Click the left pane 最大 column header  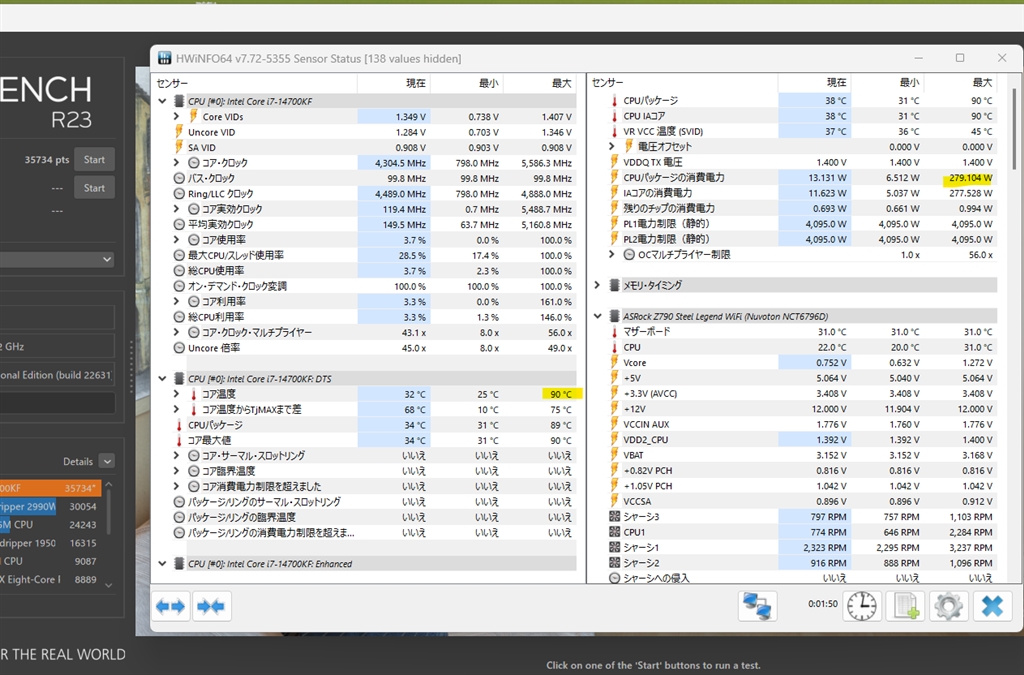click(540, 83)
